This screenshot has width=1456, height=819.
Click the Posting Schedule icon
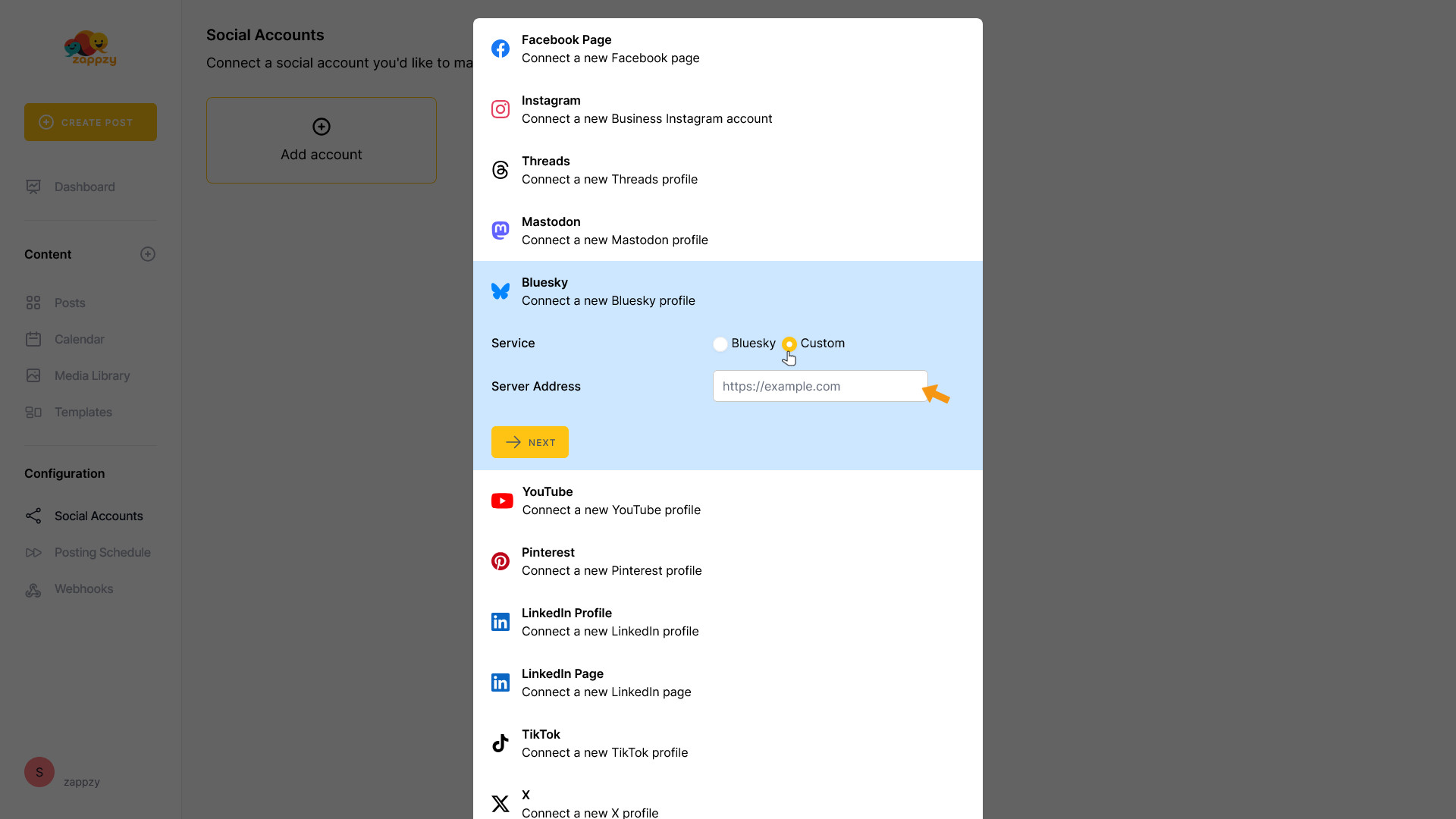pyautogui.click(x=33, y=552)
